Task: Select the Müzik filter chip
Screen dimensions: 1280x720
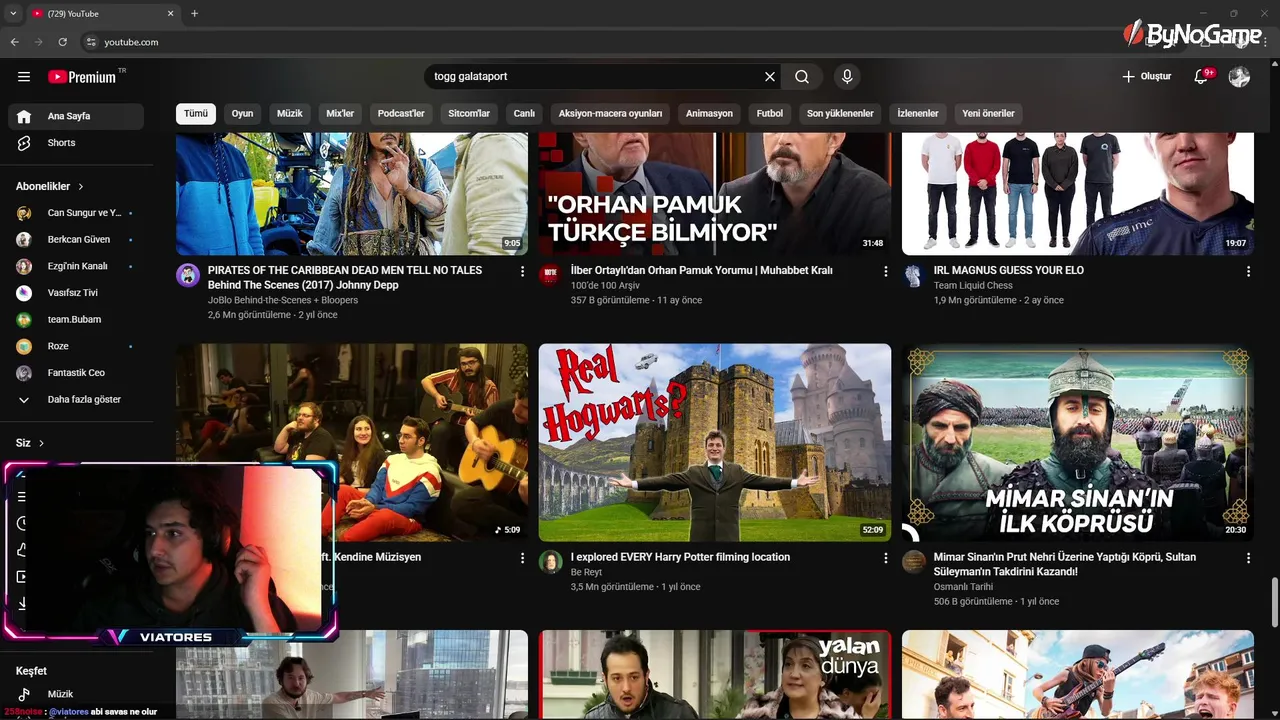Action: click(x=289, y=114)
